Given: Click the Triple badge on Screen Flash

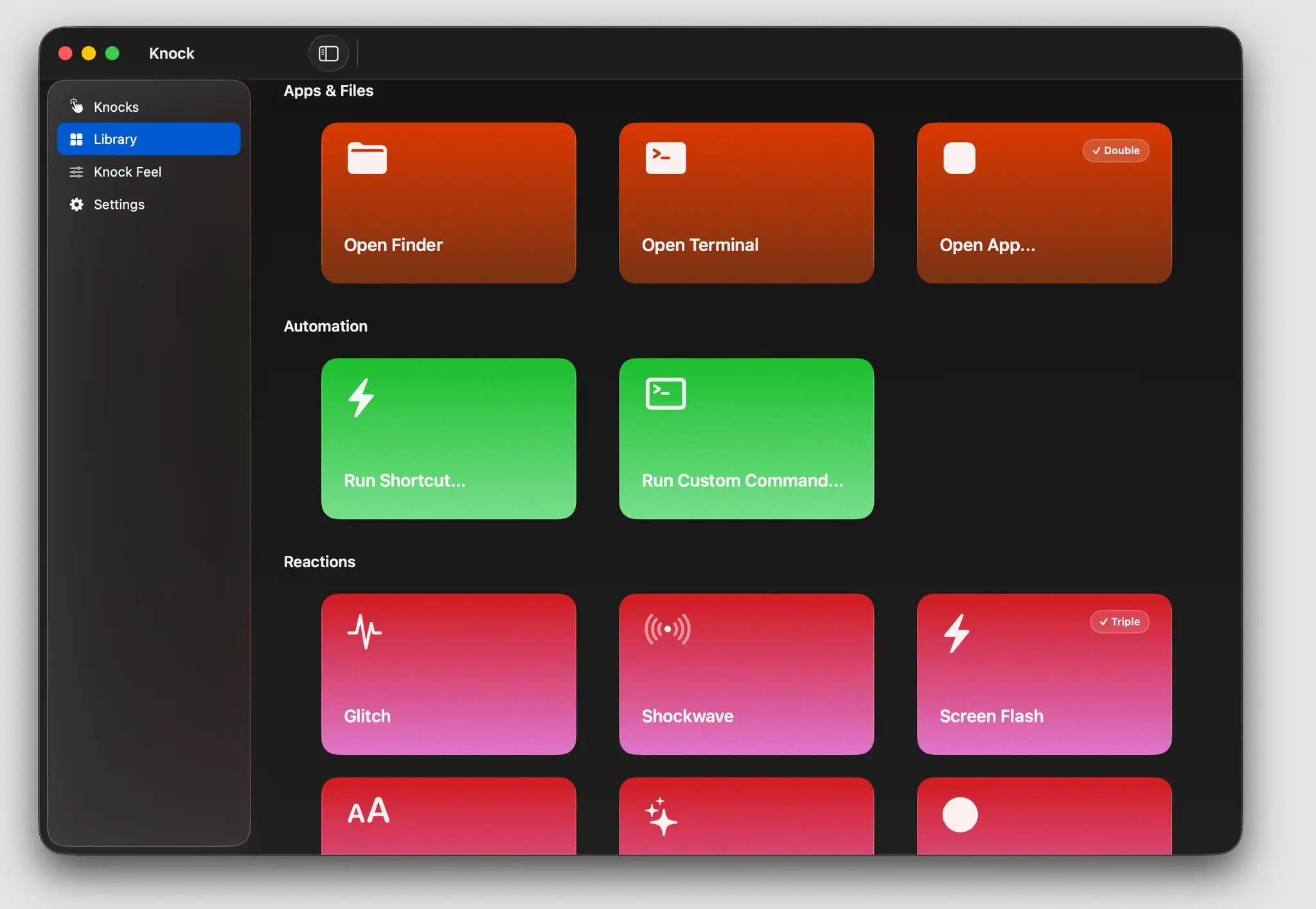Looking at the screenshot, I should pyautogui.click(x=1120, y=622).
